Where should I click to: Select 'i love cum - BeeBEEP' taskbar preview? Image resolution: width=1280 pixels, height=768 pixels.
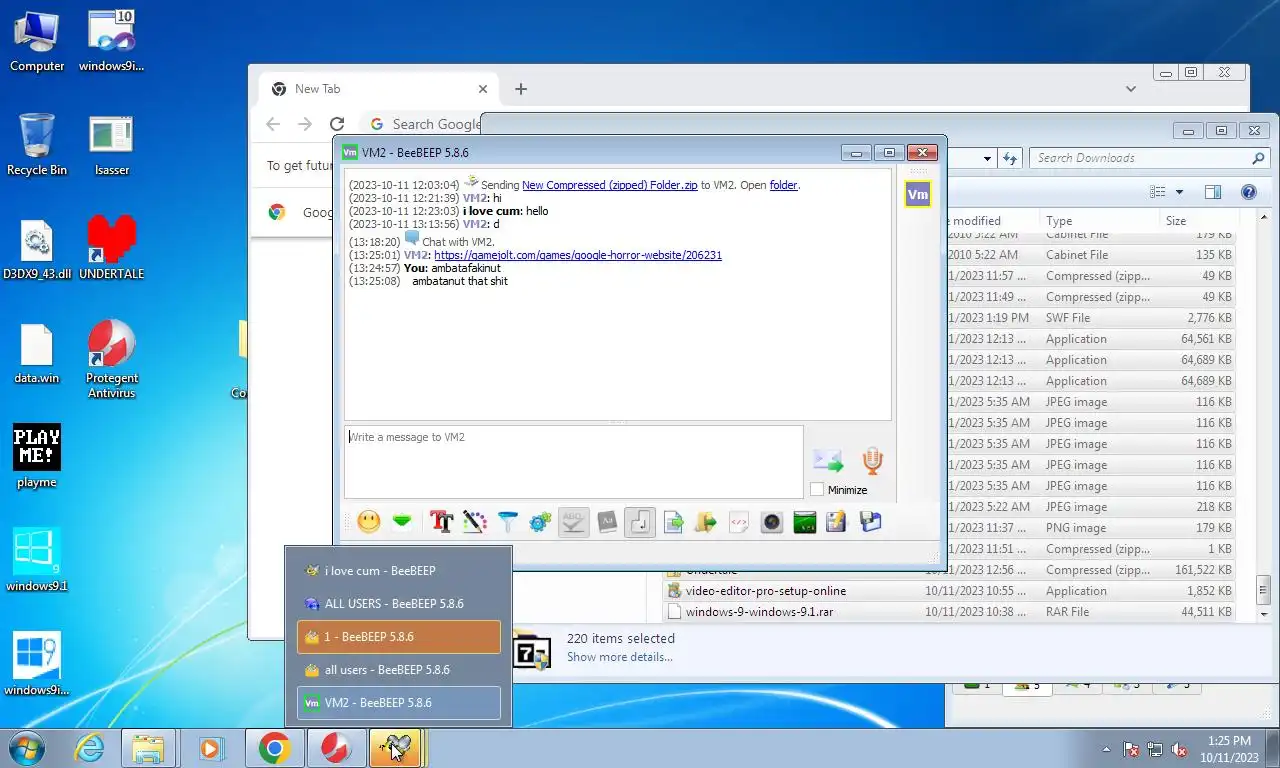[x=399, y=571]
